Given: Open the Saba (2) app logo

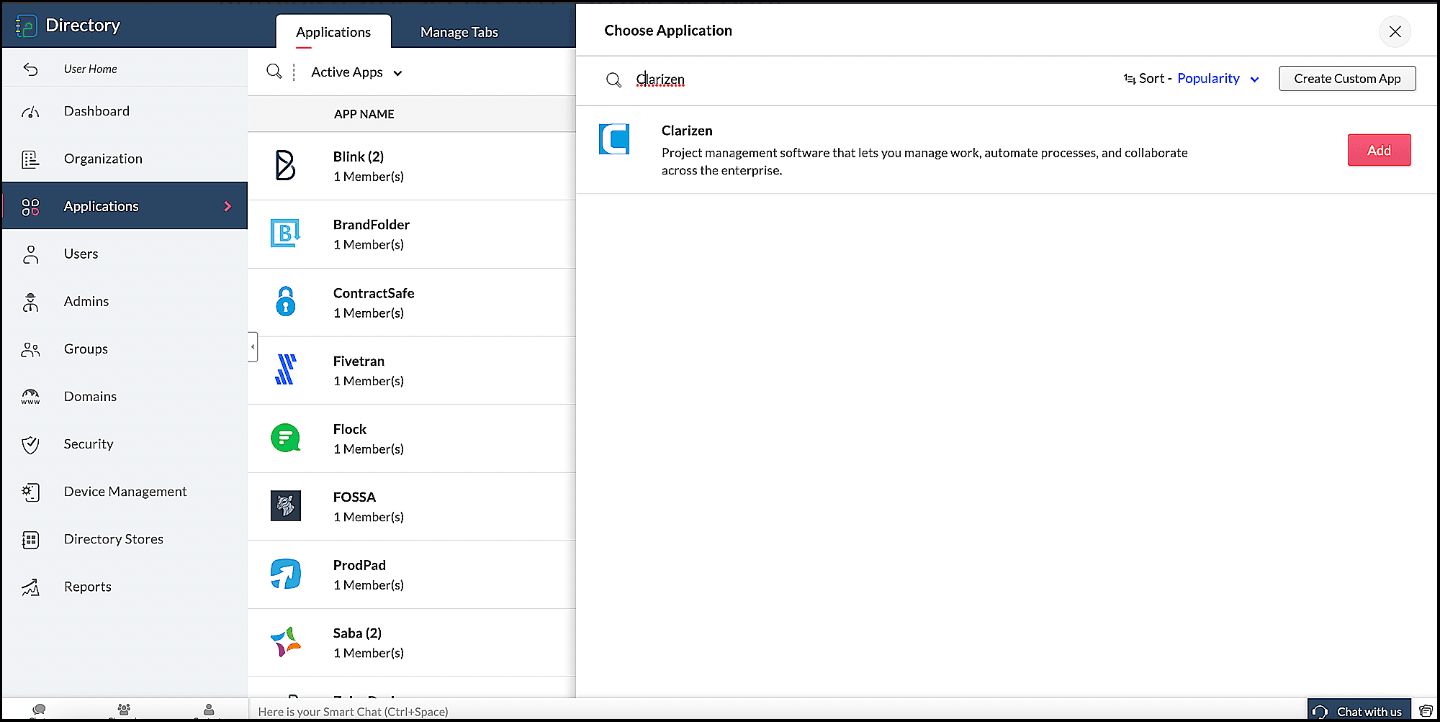Looking at the screenshot, I should point(285,642).
